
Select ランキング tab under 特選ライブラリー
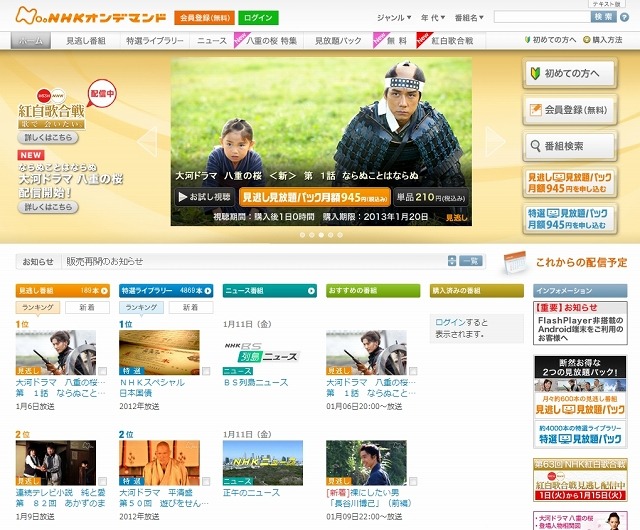141,307
